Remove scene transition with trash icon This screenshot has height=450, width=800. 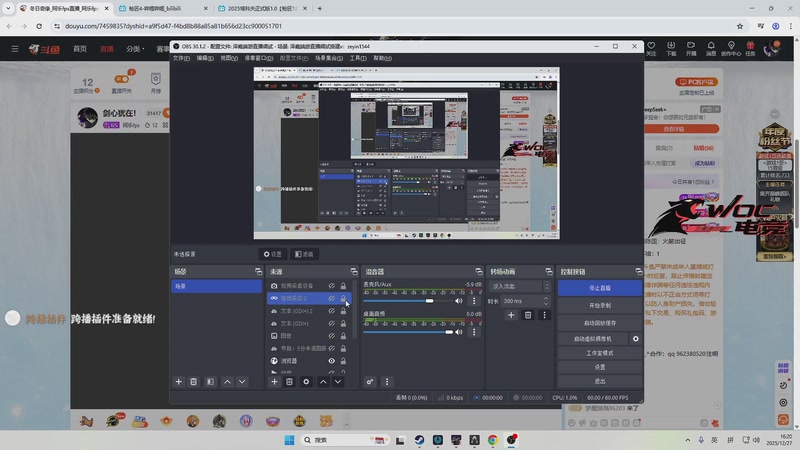[528, 315]
